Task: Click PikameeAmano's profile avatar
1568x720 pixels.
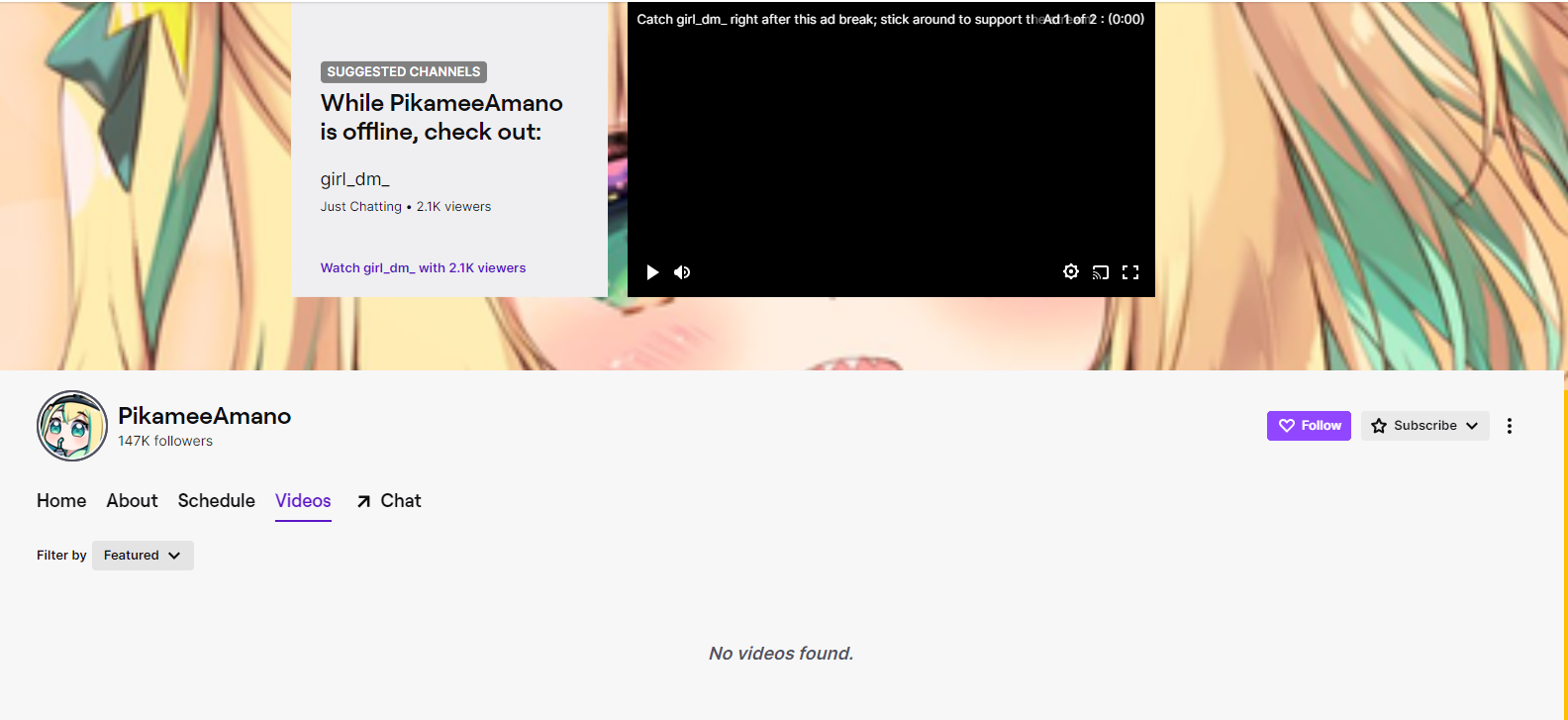Action: pos(72,426)
